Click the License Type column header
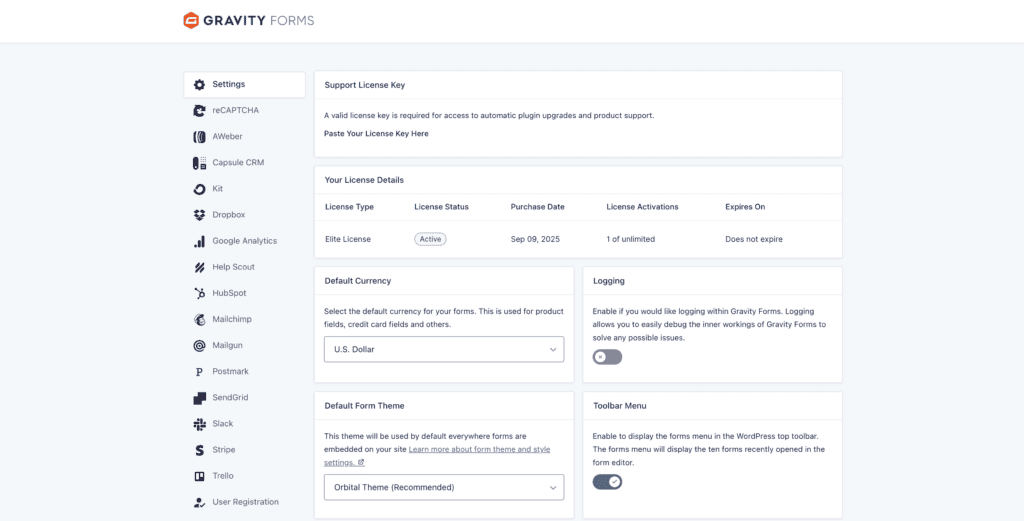Screen dimensions: 1024x521 pyautogui.click(x=349, y=207)
